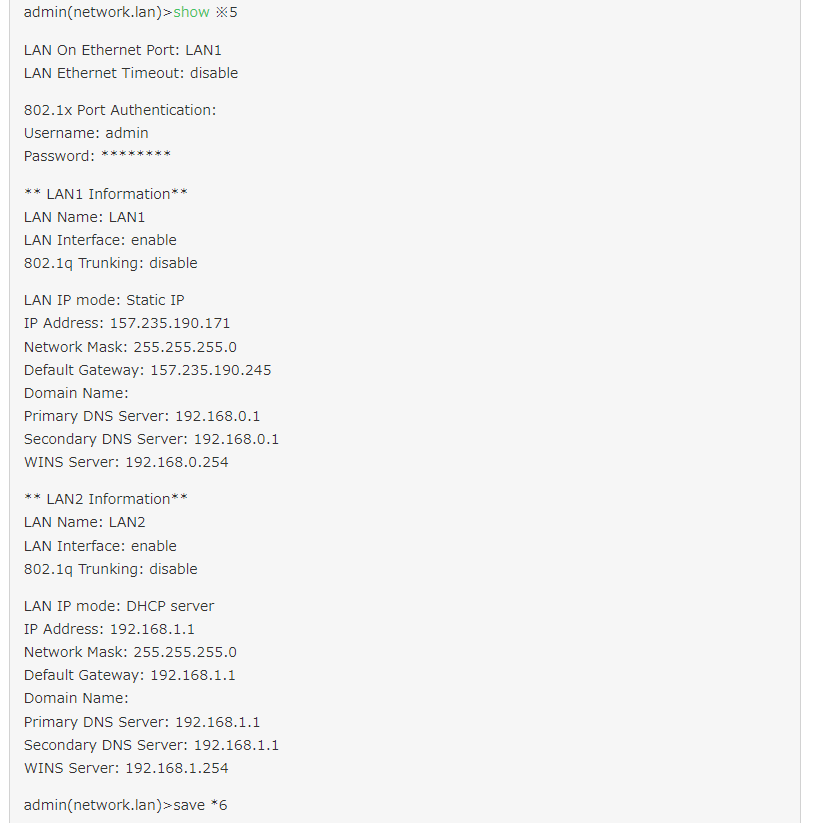Click the LAN Name: LAN1 line
This screenshot has width=813, height=823.
tap(85, 217)
